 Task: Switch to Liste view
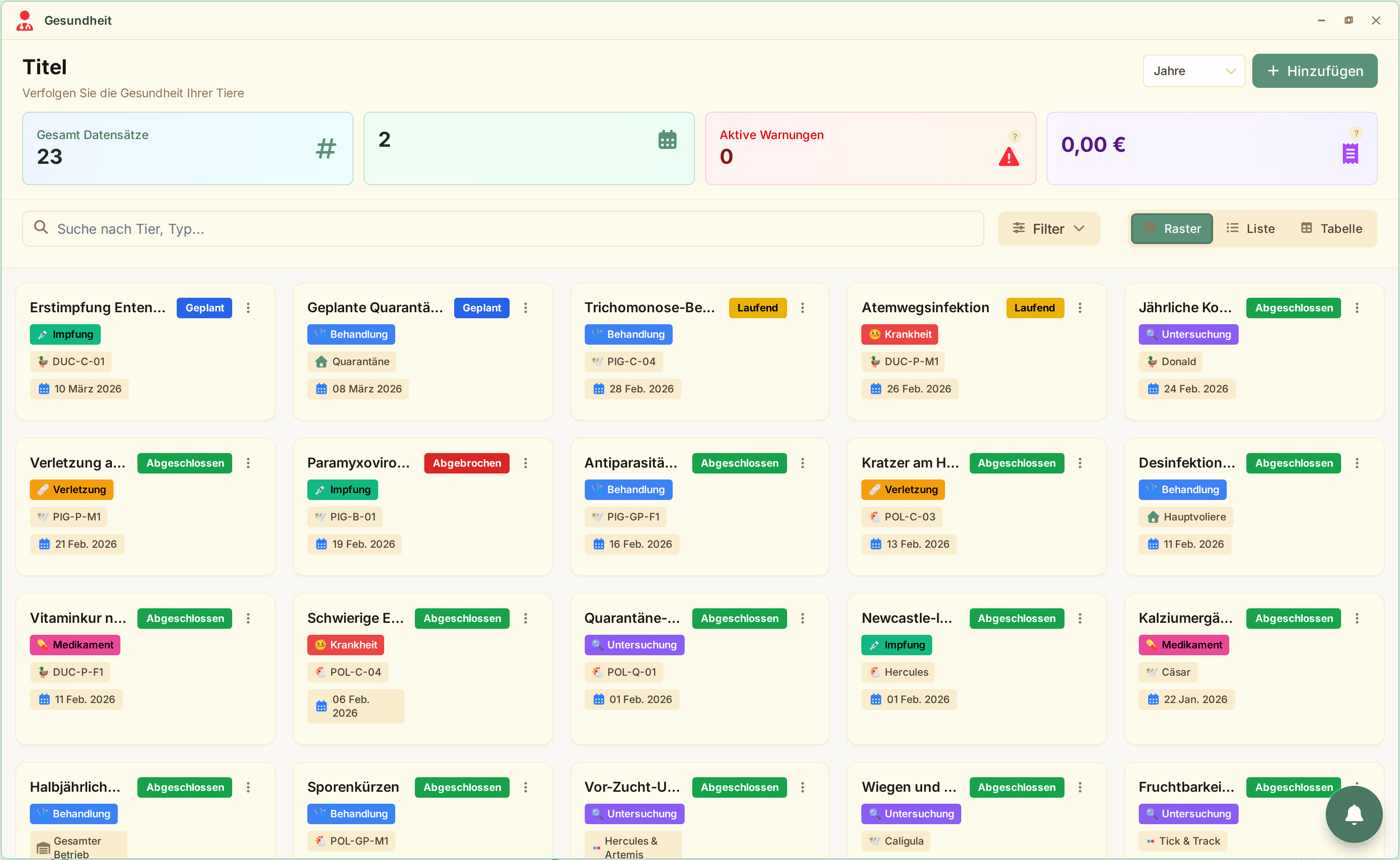[x=1250, y=229]
